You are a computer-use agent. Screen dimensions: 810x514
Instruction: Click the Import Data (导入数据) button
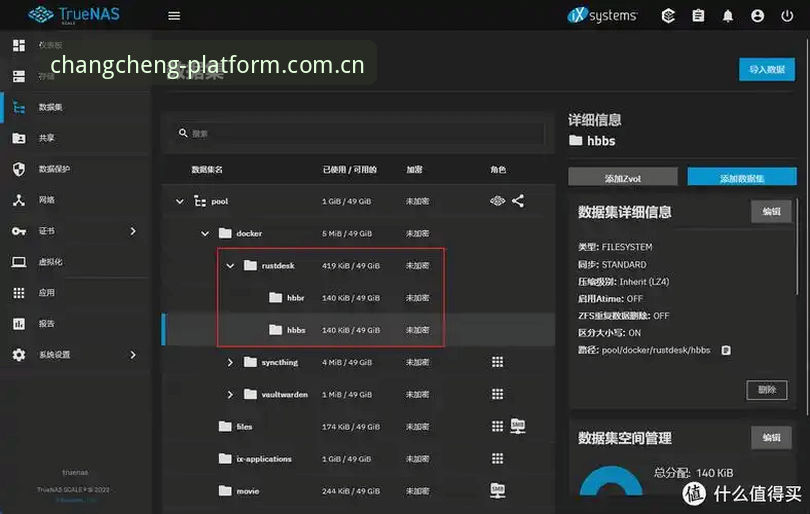[767, 69]
